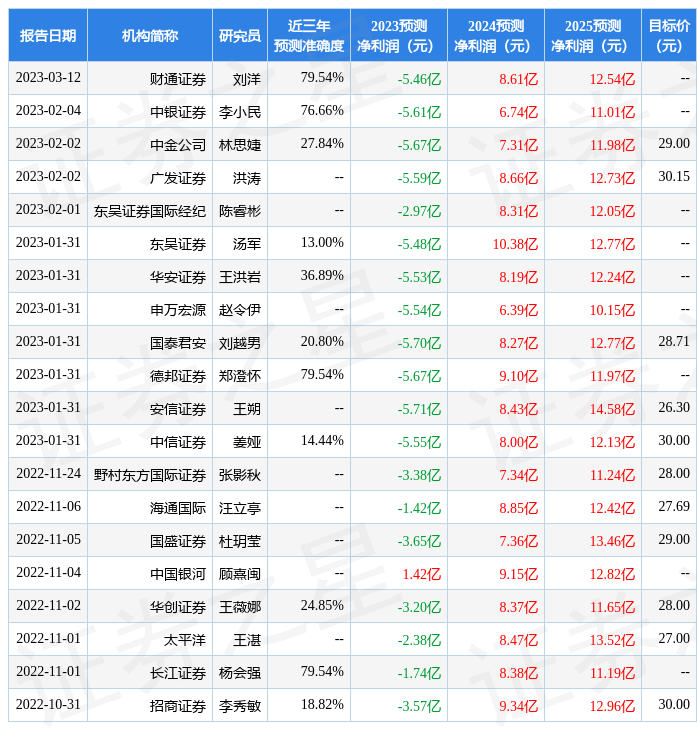Select the 30.15 target price cell

pyautogui.click(x=673, y=177)
